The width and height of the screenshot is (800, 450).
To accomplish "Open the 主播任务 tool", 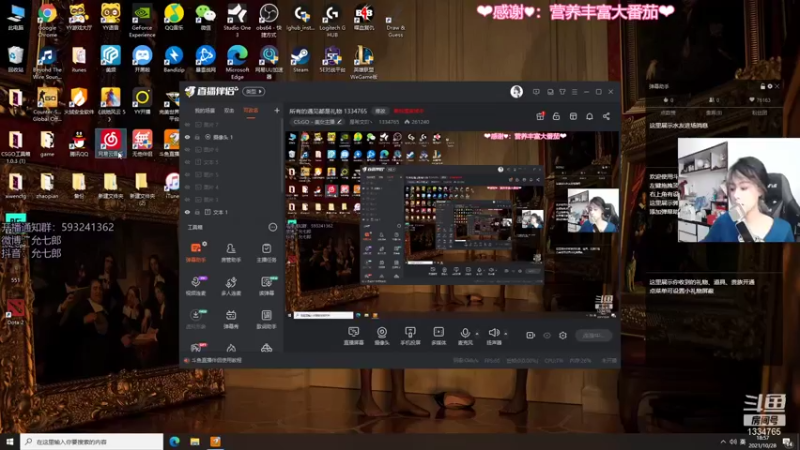I will [x=266, y=253].
